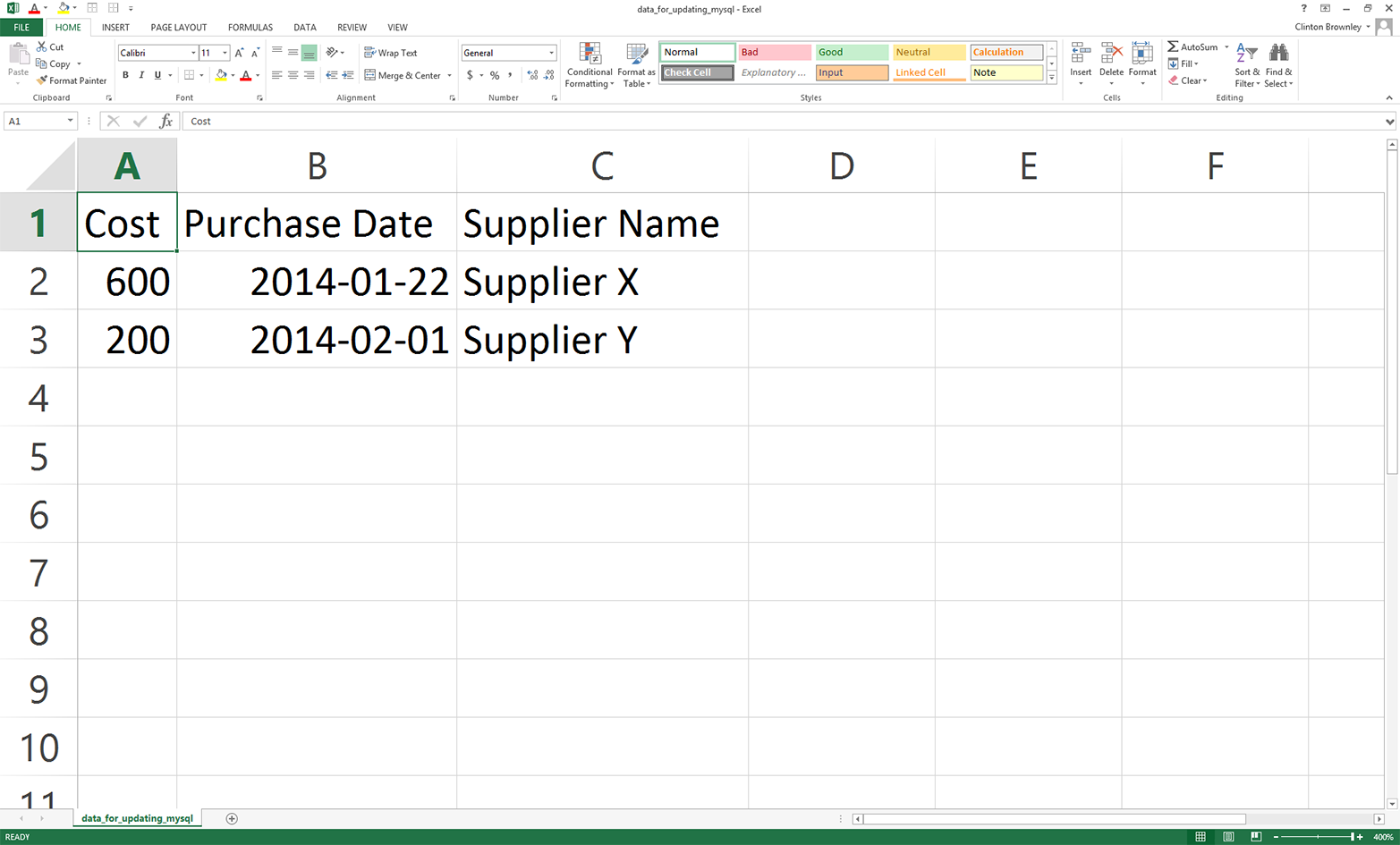Image resolution: width=1400 pixels, height=845 pixels.
Task: Apply bold formatting from the Font group
Action: point(125,75)
